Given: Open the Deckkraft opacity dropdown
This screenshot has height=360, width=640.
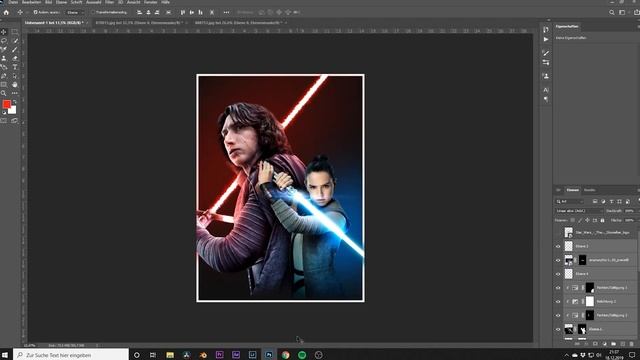Looking at the screenshot, I should [631, 211].
